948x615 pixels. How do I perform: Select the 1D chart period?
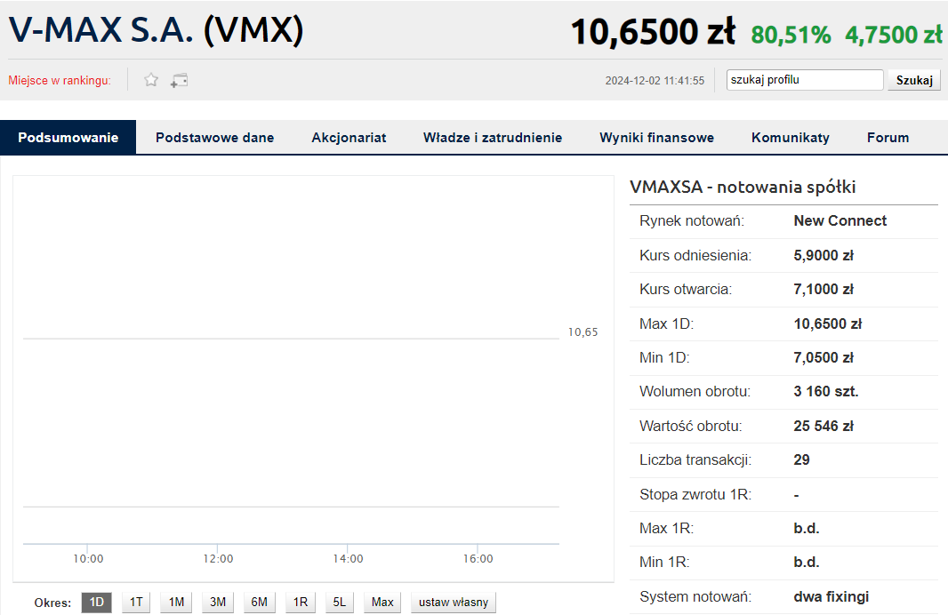[97, 602]
